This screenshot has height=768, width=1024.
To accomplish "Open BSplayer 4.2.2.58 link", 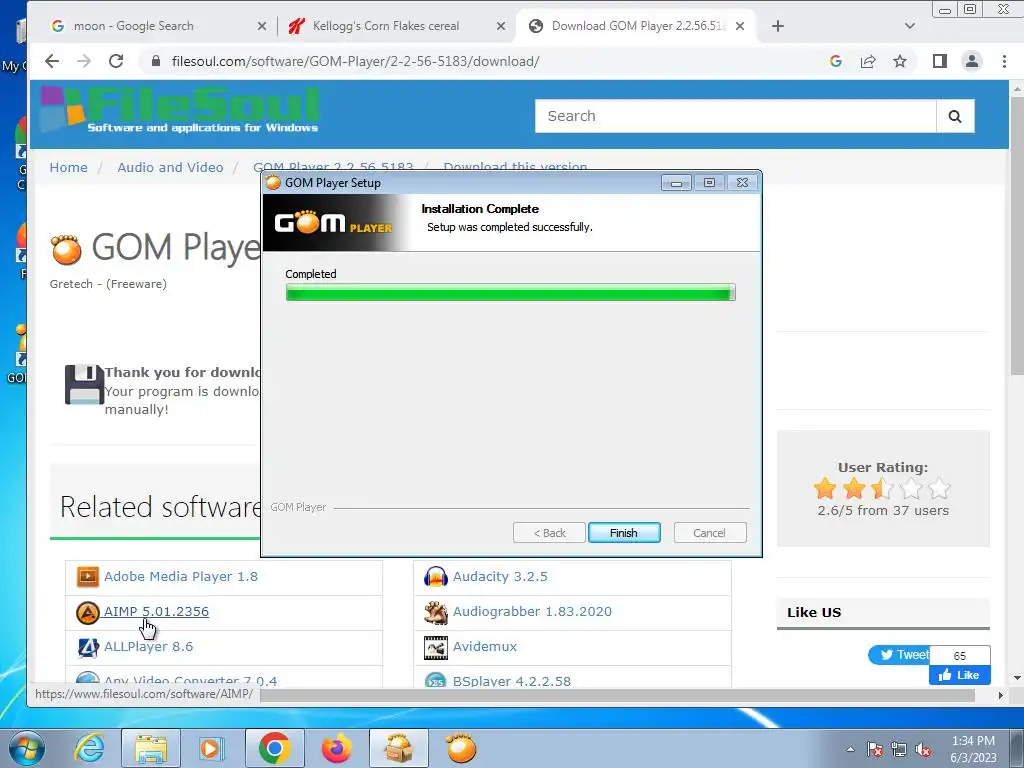I will (x=512, y=680).
